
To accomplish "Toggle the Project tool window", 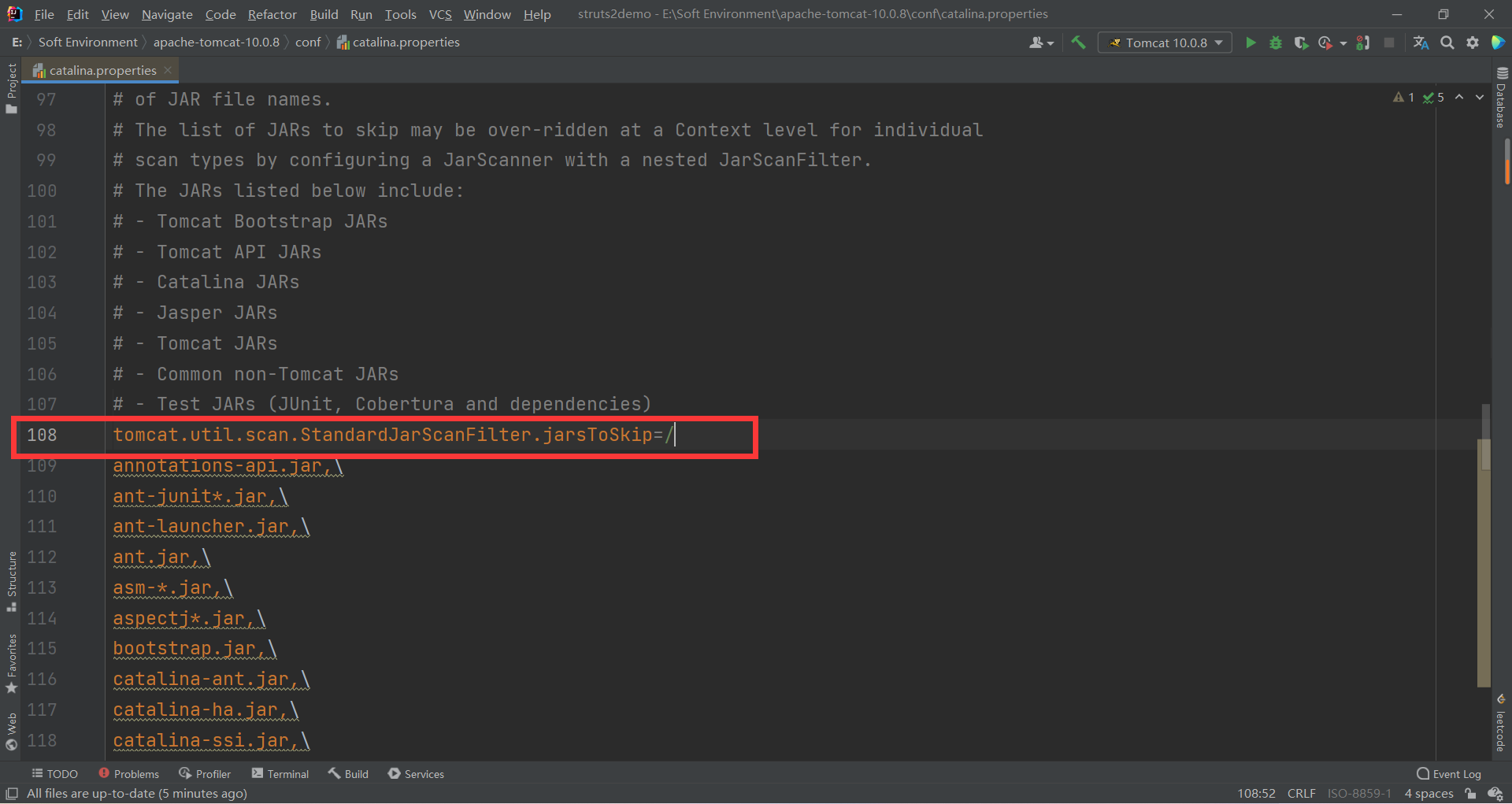I will (11, 87).
